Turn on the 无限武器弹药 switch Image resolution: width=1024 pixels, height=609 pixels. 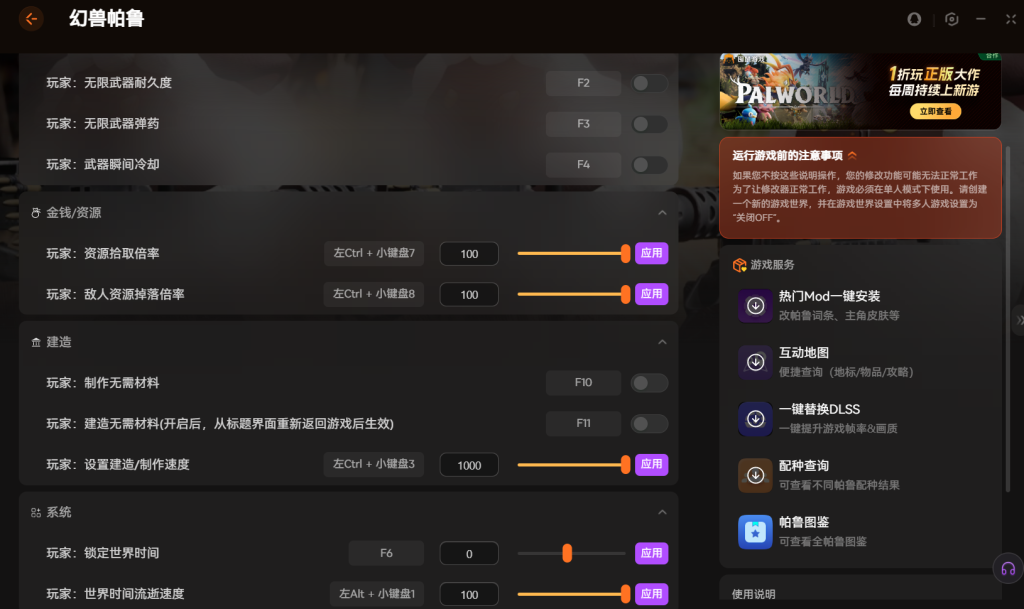[x=650, y=124]
